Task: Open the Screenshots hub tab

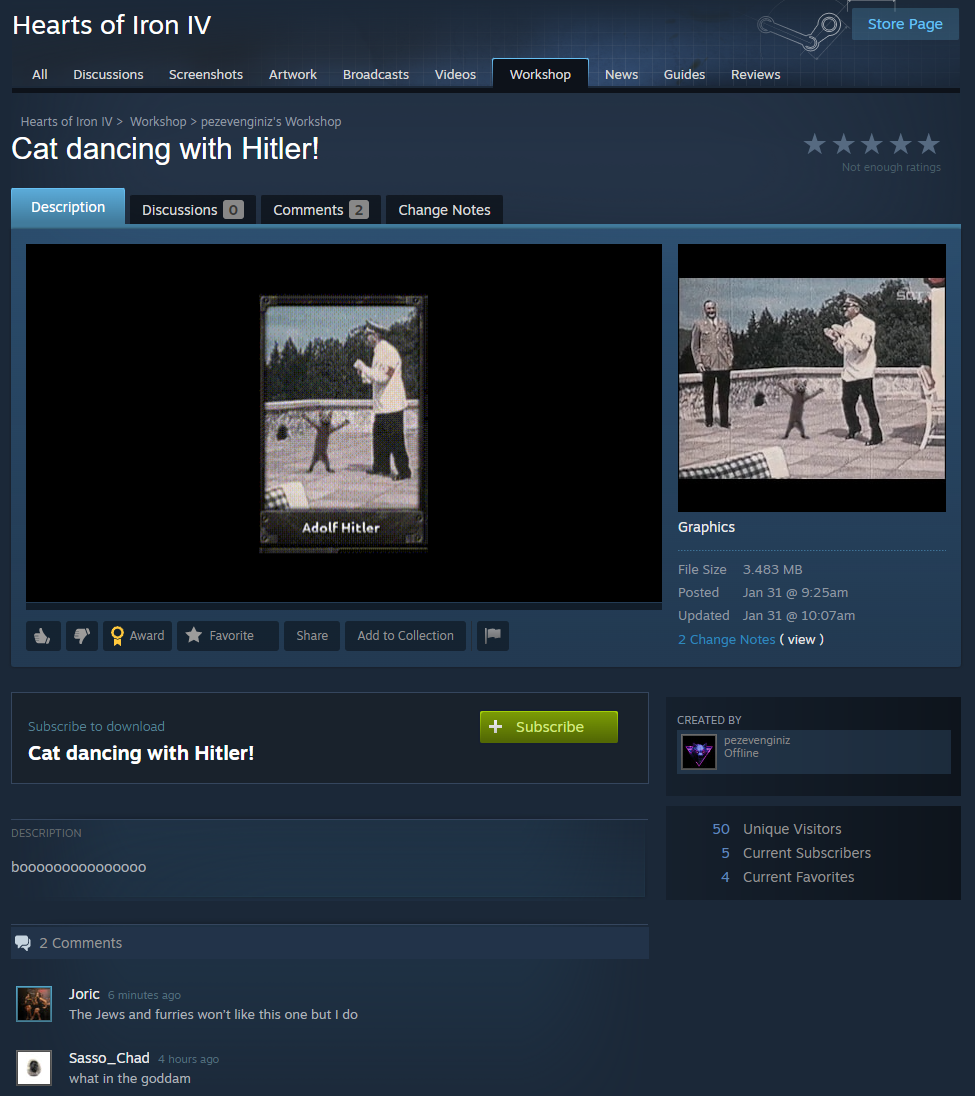Action: tap(205, 74)
